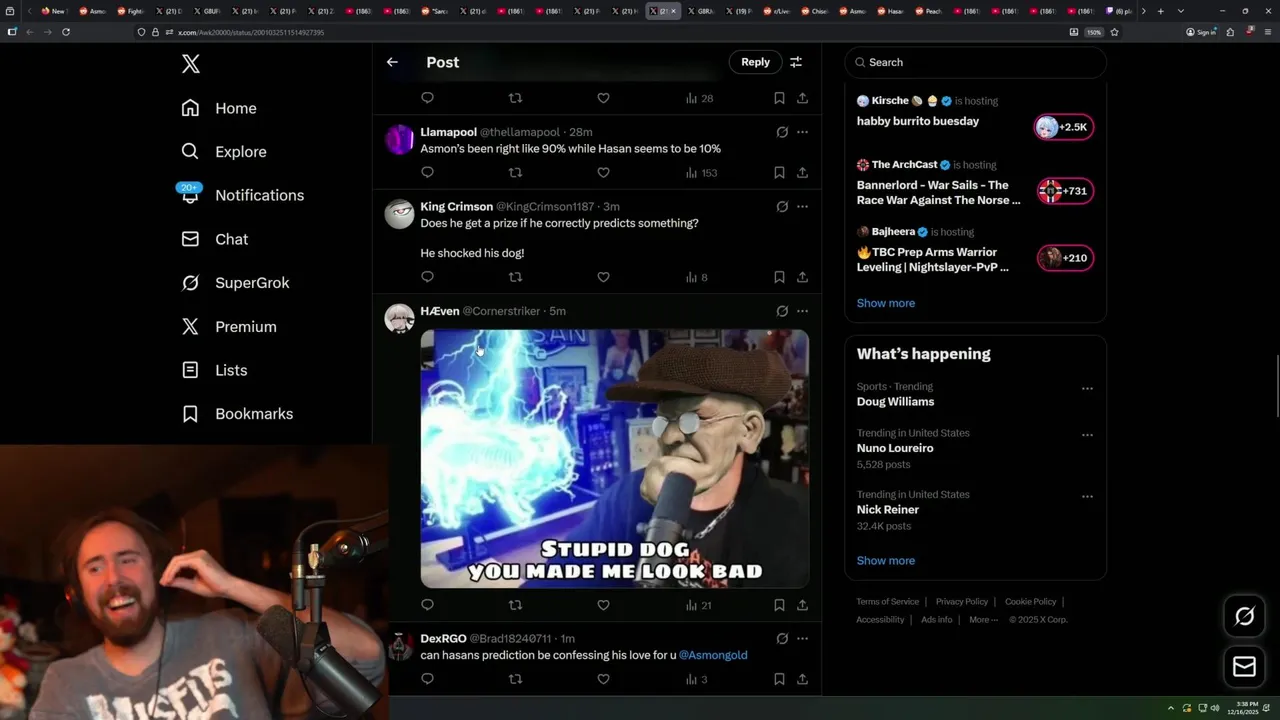1280x720 pixels.
Task: Open Grok explain on King Crimson's post
Action: point(782,206)
